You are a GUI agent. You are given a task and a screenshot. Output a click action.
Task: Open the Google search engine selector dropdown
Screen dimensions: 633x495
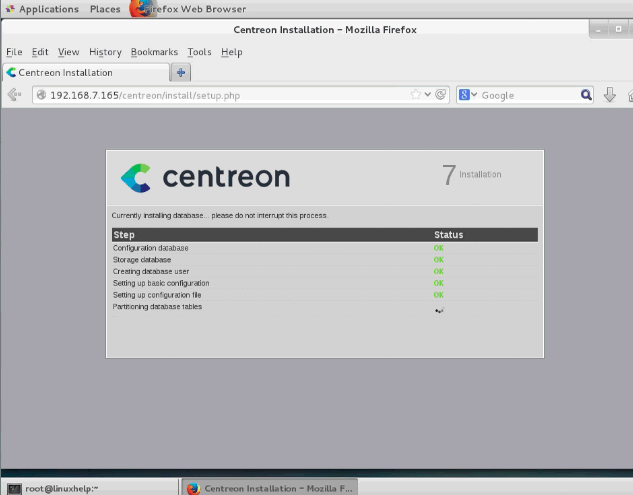pyautogui.click(x=468, y=95)
